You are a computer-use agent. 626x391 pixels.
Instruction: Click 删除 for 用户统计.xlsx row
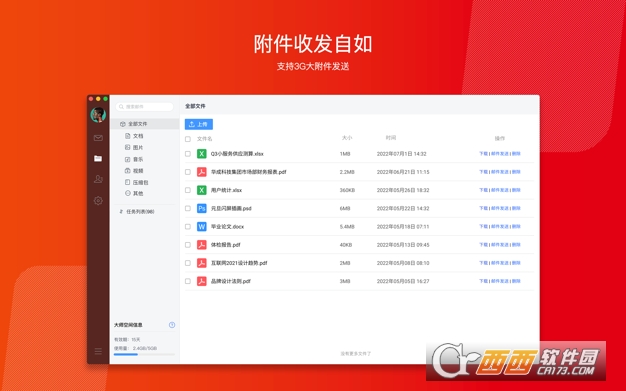pos(516,190)
